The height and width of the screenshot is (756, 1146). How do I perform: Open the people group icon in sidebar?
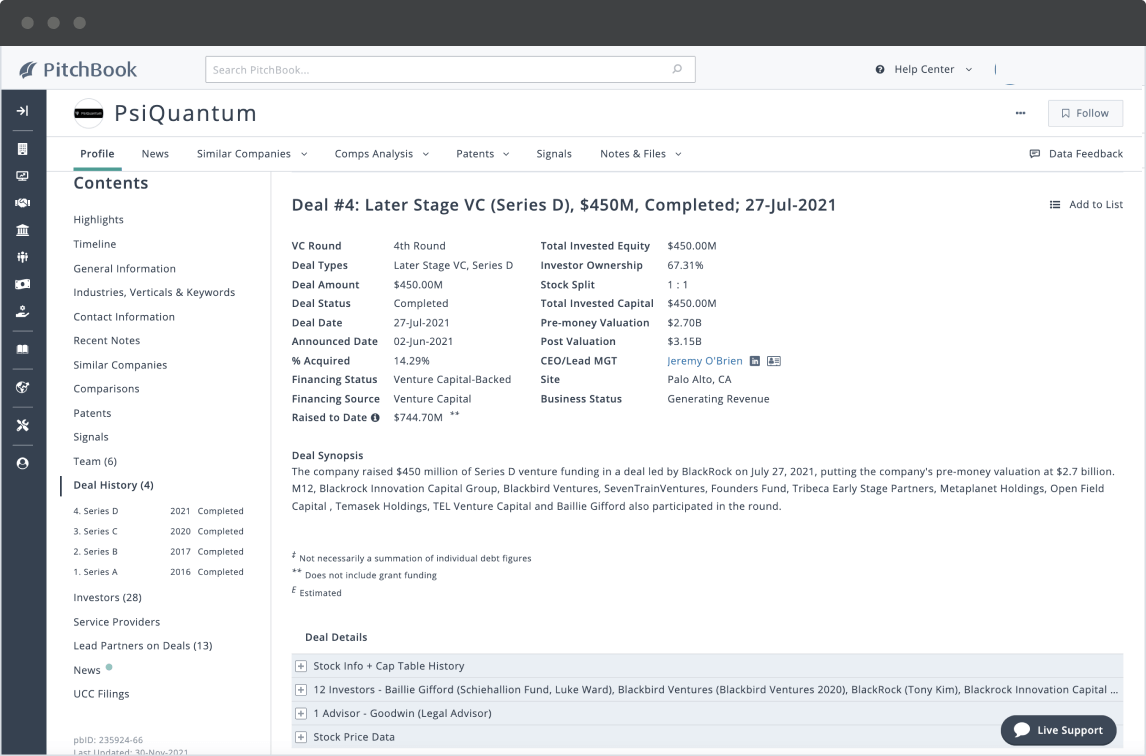click(23, 257)
